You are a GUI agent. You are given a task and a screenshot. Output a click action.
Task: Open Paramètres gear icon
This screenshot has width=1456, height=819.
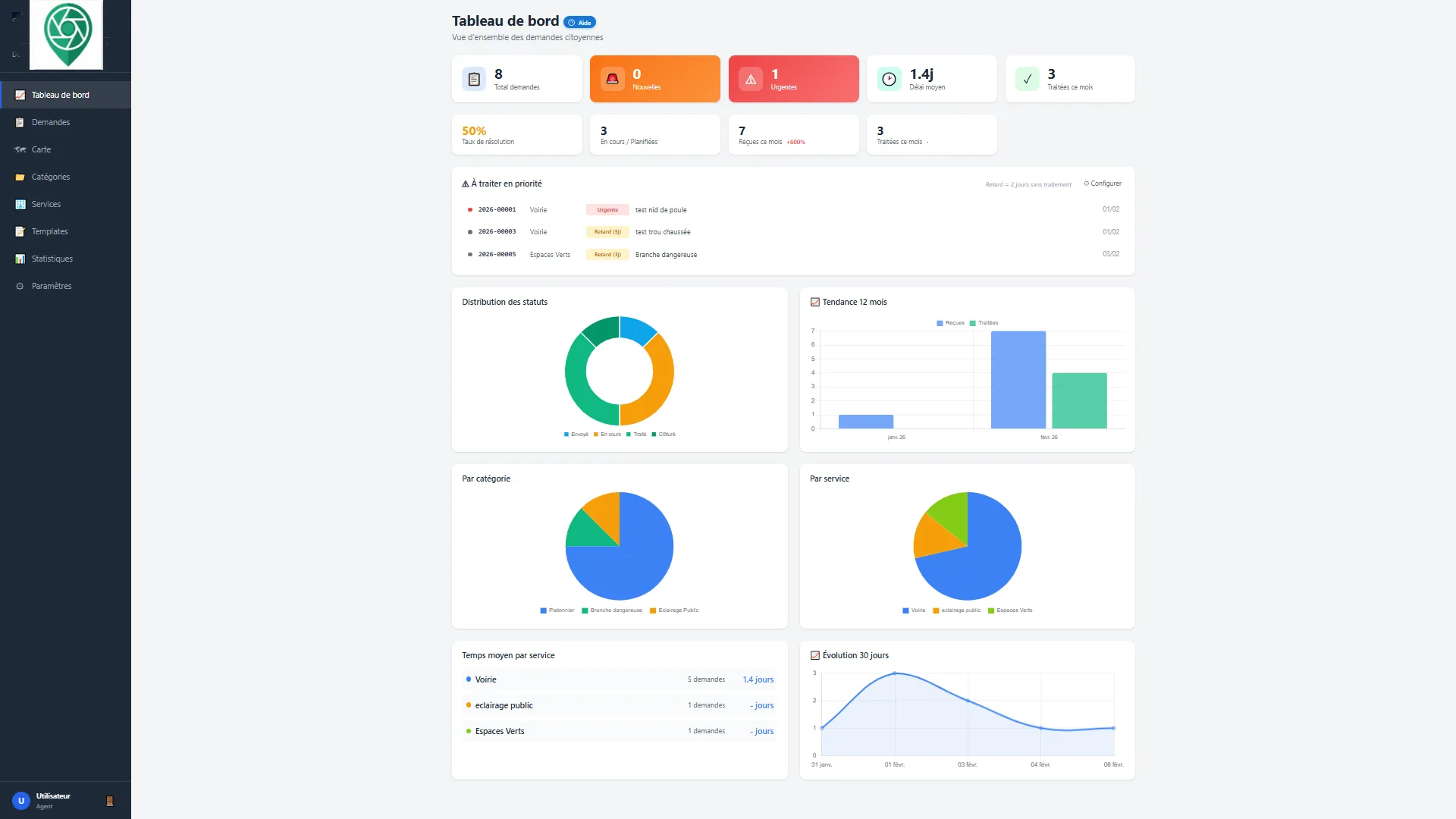(x=20, y=286)
